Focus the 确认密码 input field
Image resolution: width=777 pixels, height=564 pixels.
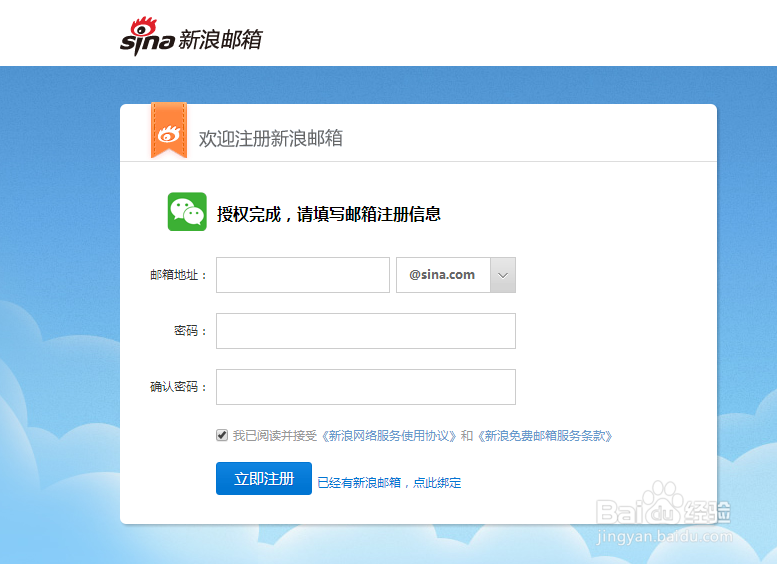pyautogui.click(x=366, y=387)
